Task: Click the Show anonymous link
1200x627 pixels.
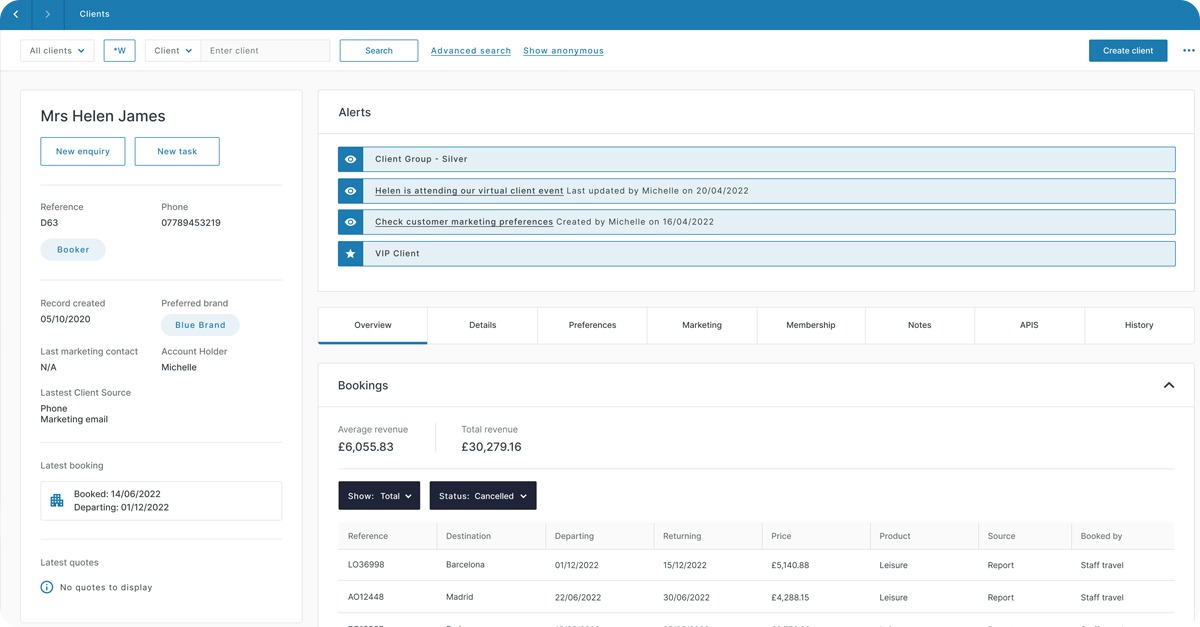Action: (563, 50)
